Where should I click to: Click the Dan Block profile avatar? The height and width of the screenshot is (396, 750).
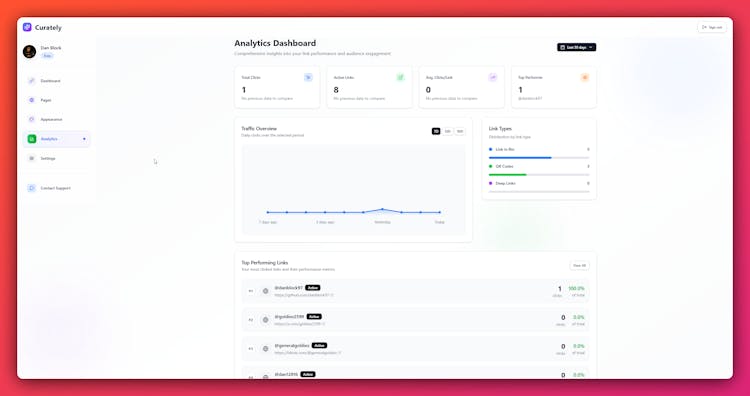(29, 52)
